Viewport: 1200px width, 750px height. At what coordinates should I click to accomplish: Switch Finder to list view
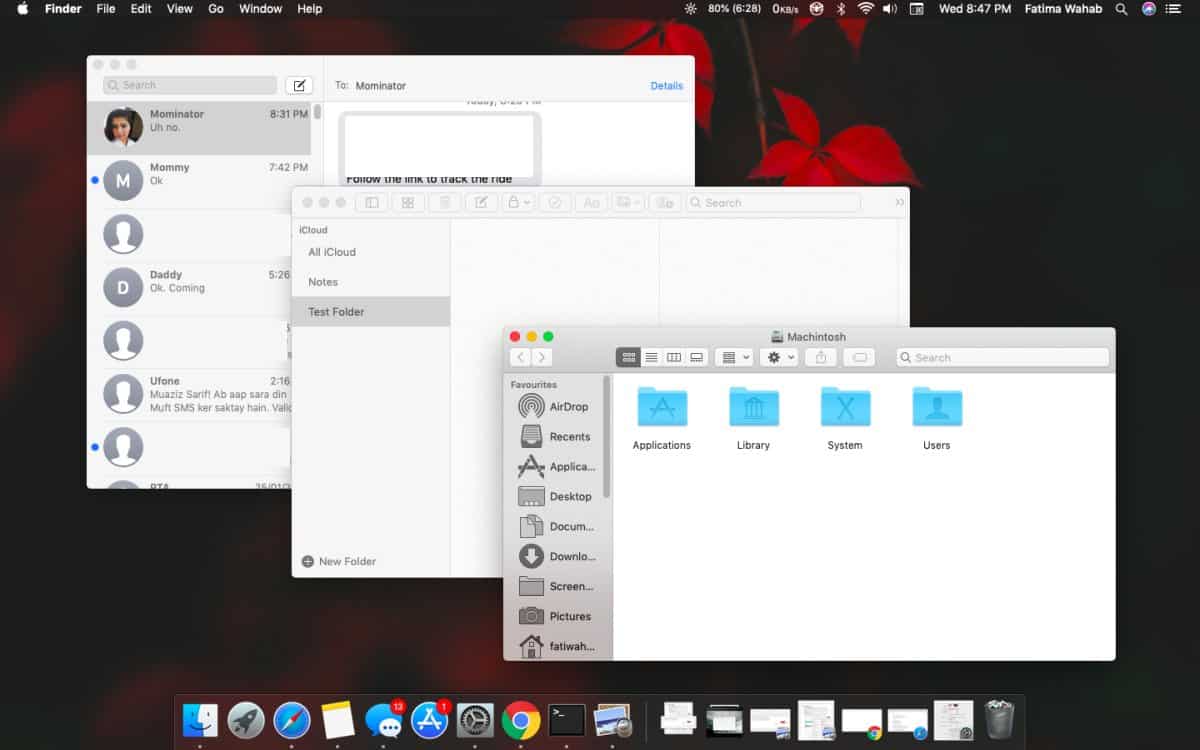(x=651, y=357)
